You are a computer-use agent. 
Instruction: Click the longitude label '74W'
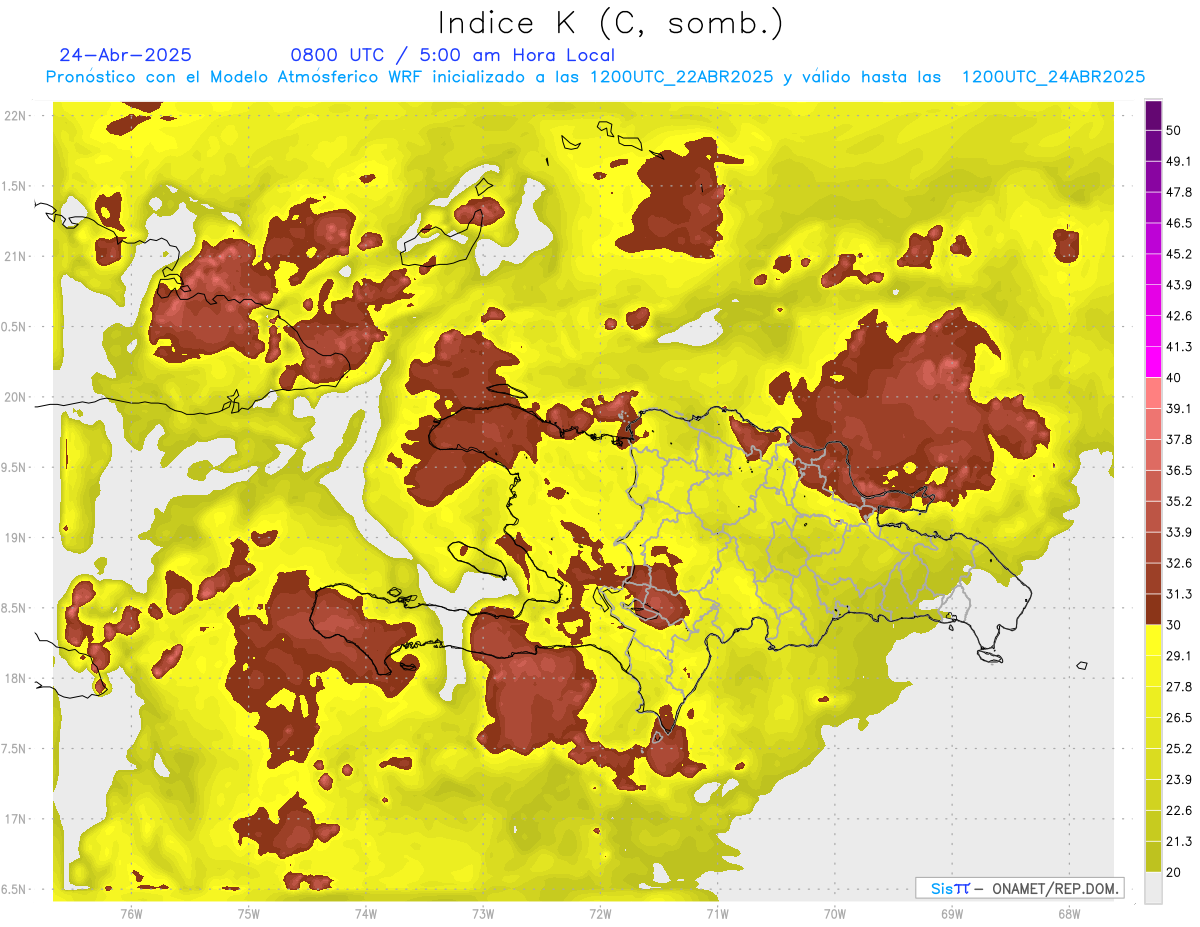(x=366, y=913)
